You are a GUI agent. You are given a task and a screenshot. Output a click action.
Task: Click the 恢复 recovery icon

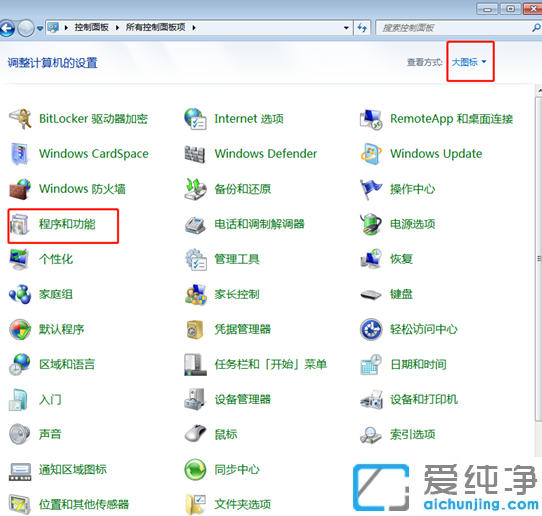(x=371, y=259)
